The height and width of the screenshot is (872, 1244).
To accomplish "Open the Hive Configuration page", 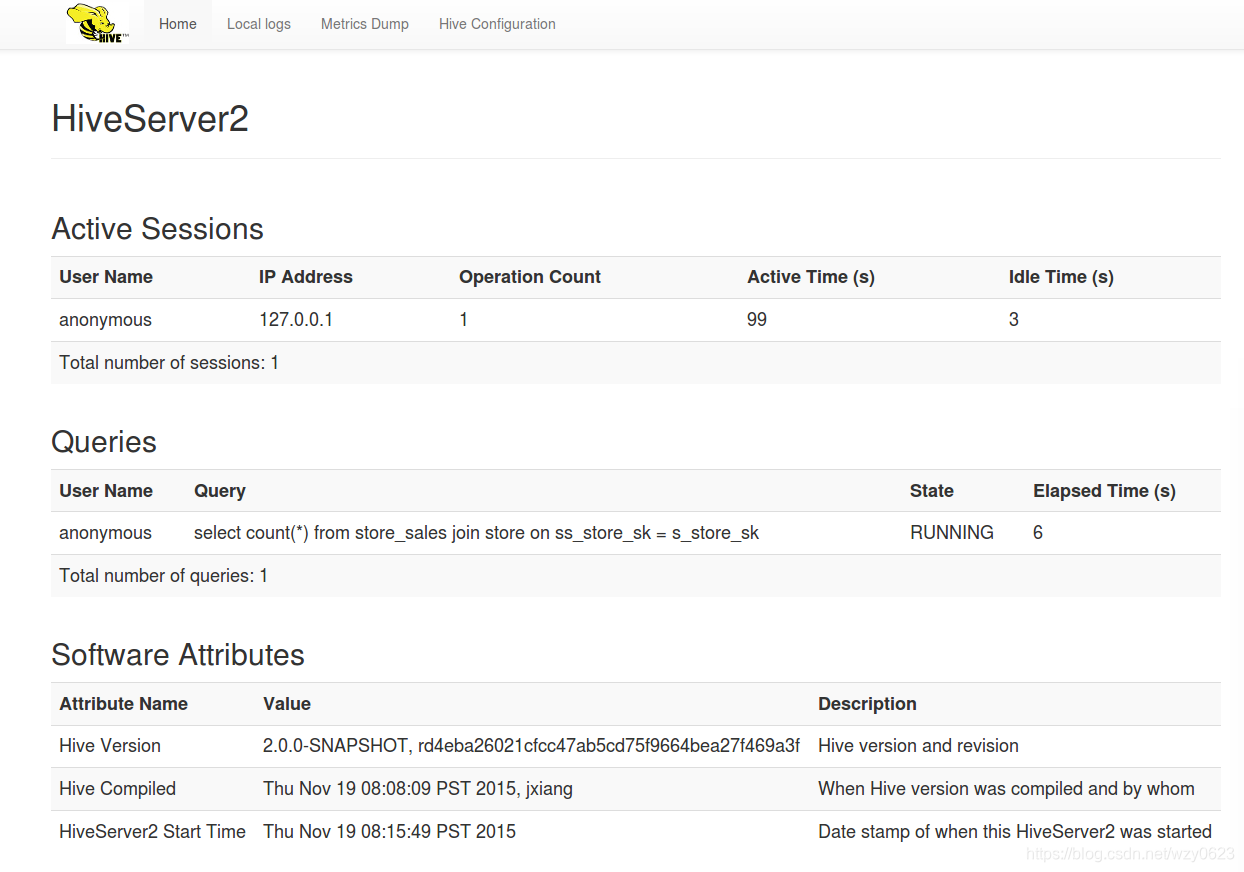I will (x=497, y=24).
